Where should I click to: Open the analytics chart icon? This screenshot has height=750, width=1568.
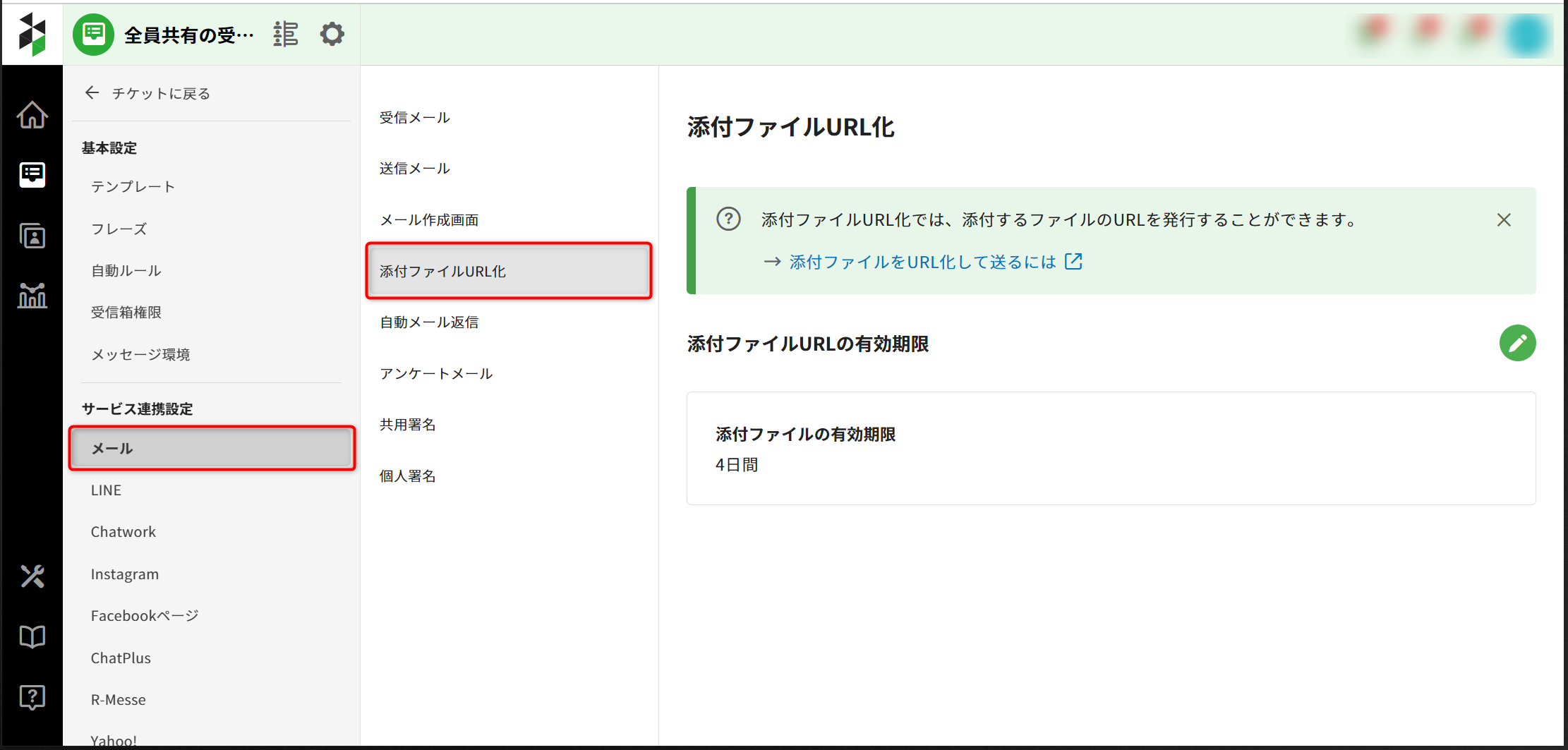tap(32, 296)
